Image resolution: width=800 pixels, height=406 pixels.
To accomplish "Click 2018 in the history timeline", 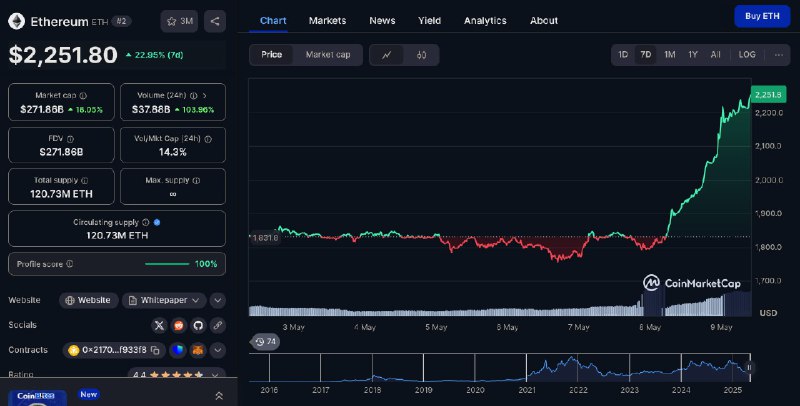I will tap(372, 390).
